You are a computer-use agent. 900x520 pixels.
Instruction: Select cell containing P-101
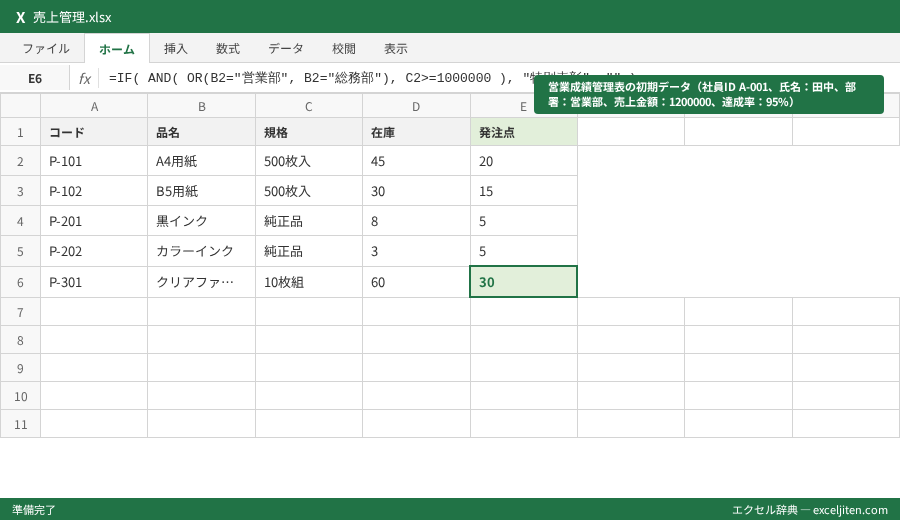pyautogui.click(x=94, y=161)
